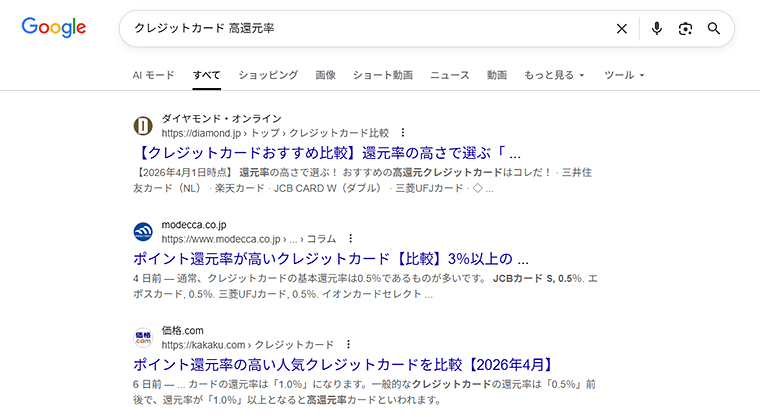Click the snippet starting 4 日前 — 通常
The image size is (760, 420).
365,286
